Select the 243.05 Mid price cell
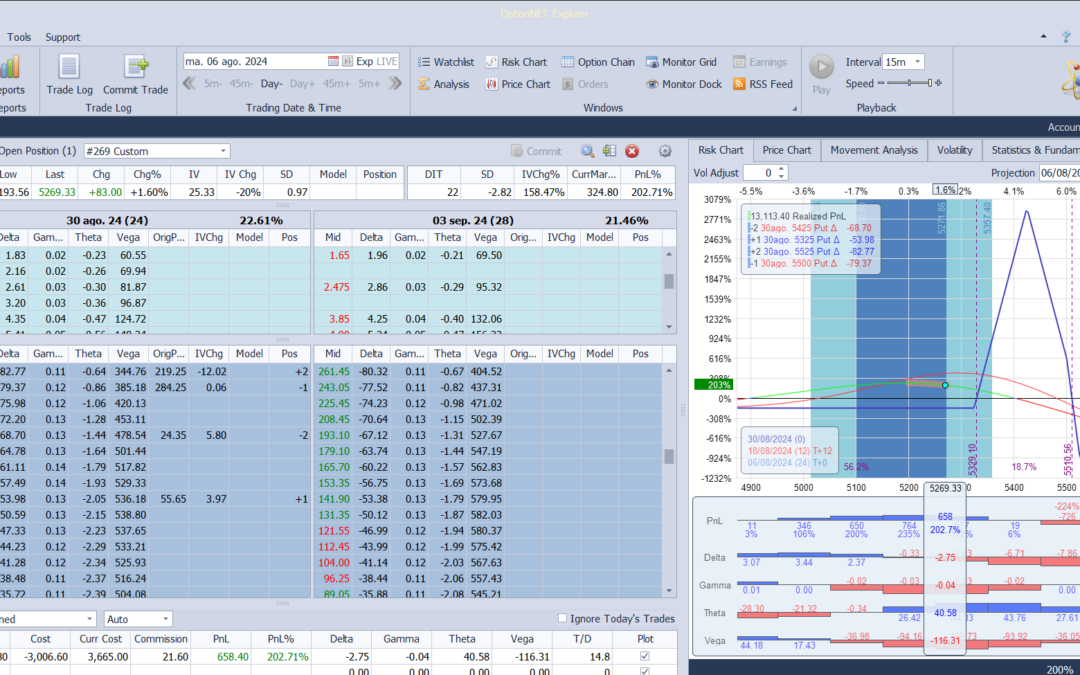Screen dimensions: 1080x675 (333, 387)
